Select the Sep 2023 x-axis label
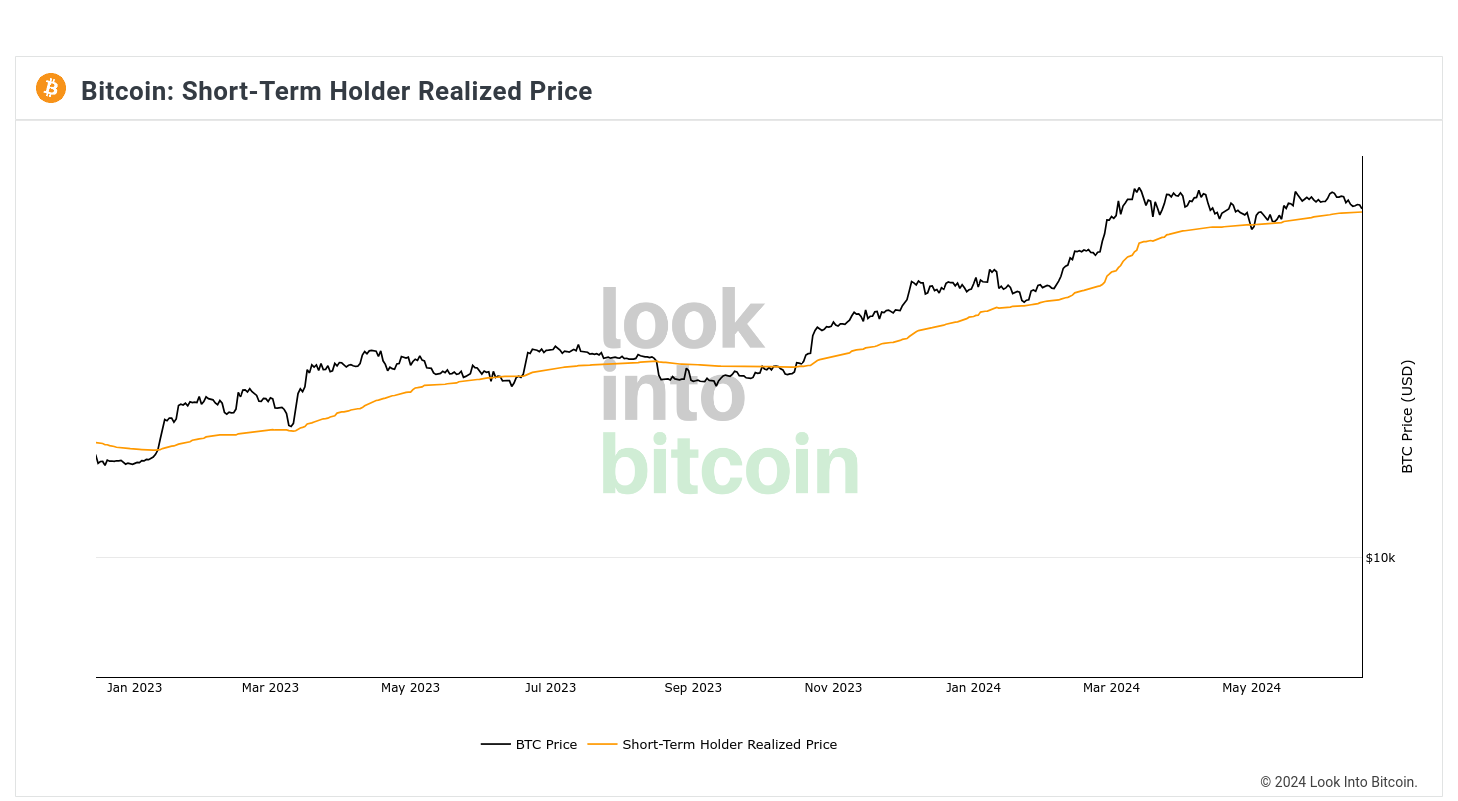 click(693, 688)
